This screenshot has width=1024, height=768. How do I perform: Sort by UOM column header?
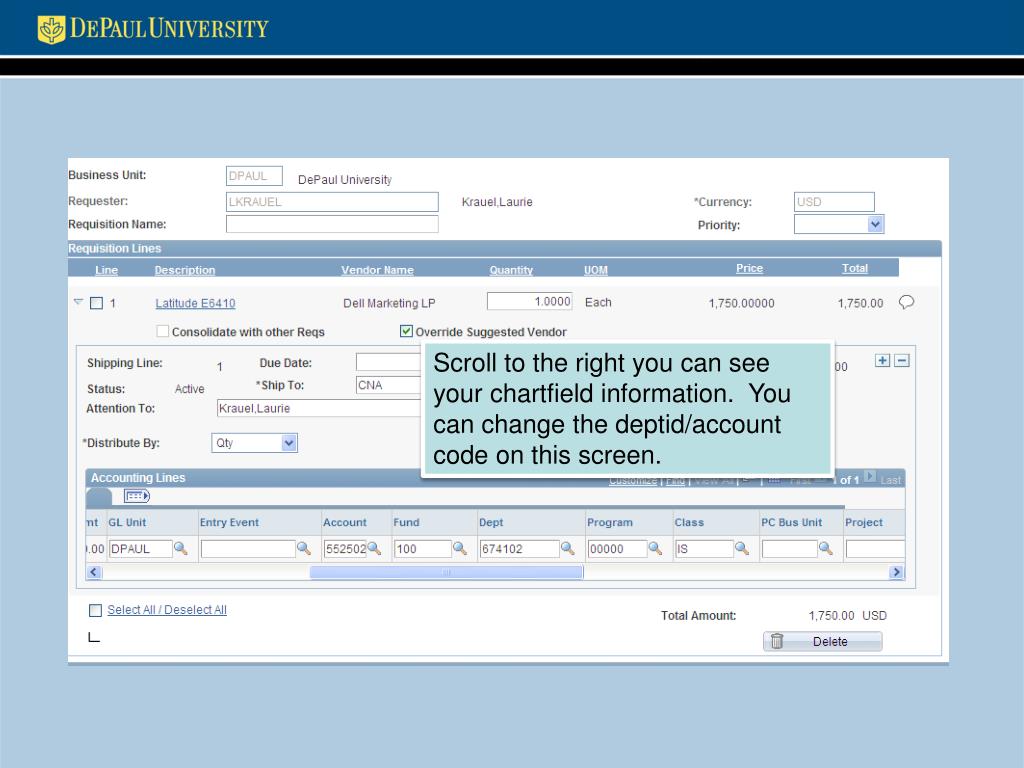coord(596,270)
